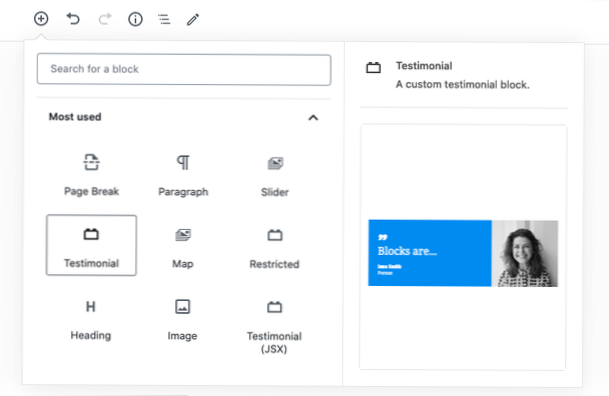Click the Testimonial title in preview panel

(424, 66)
